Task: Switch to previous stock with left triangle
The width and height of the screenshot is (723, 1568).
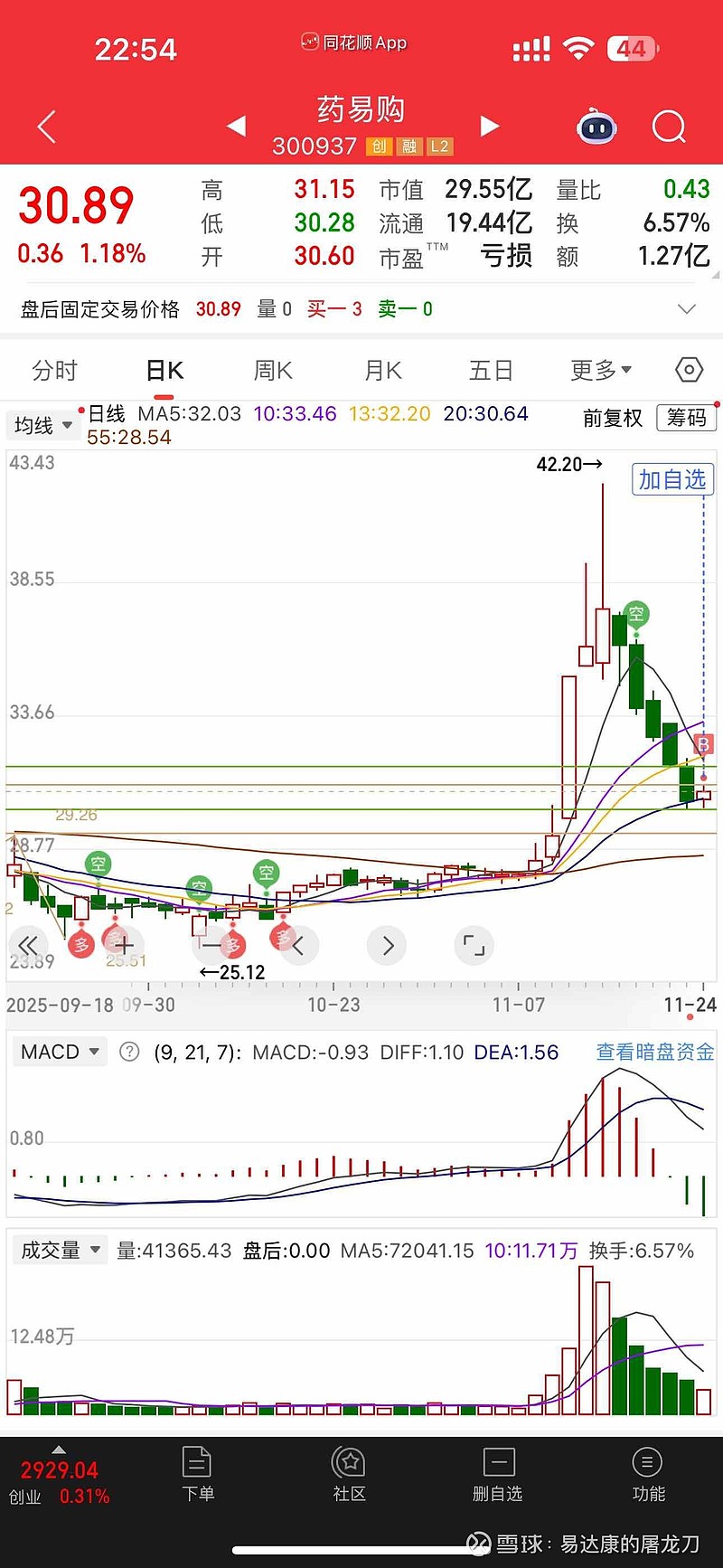Action: (x=236, y=126)
